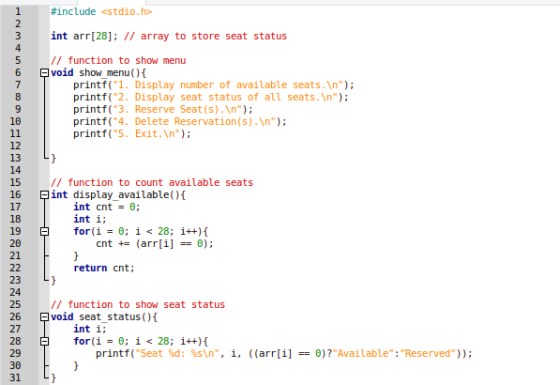This screenshot has height=385, width=560.
Task: Click the "Available" string literal
Action: (x=363, y=354)
